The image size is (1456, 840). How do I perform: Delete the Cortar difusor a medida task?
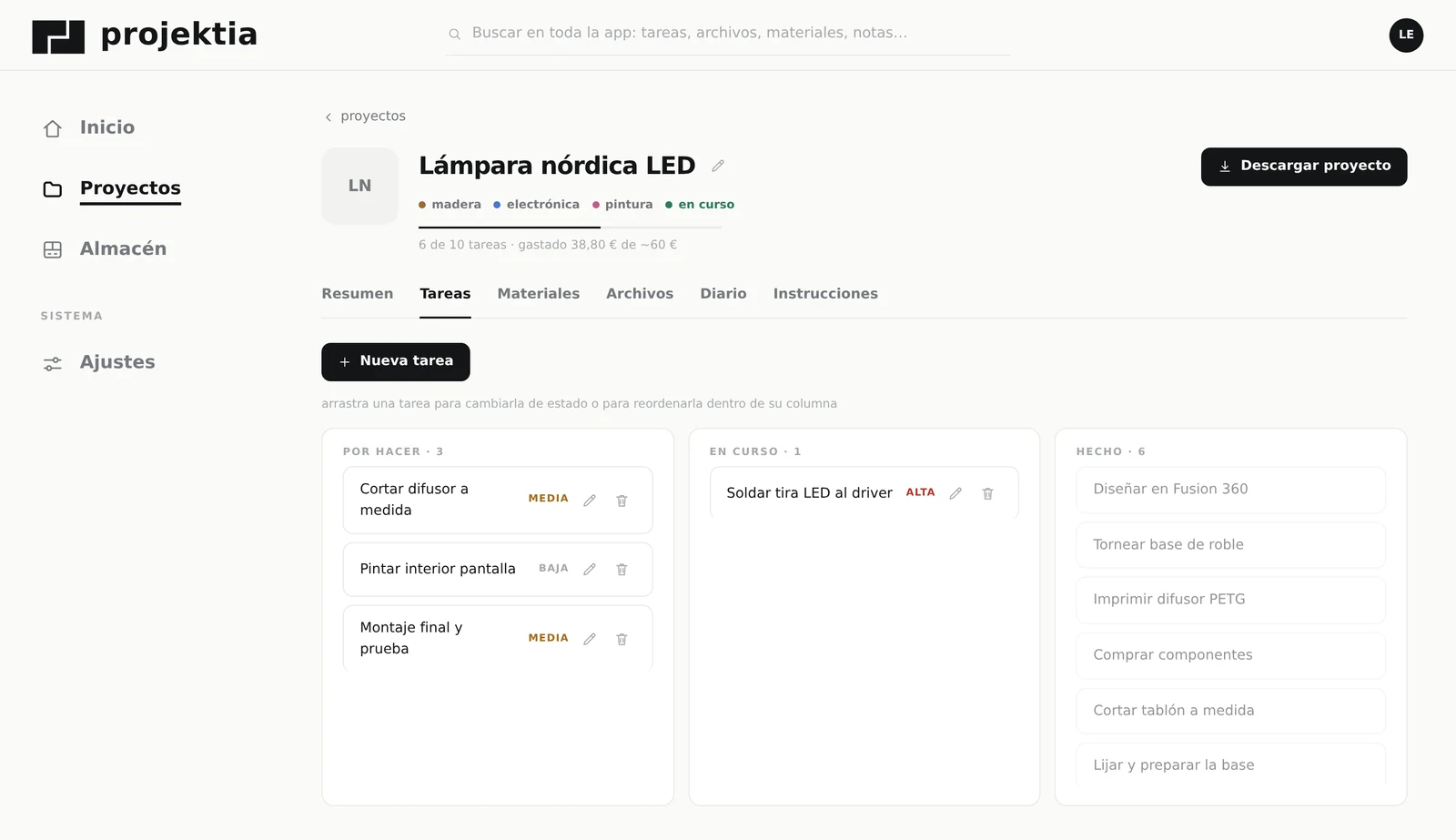[622, 501]
